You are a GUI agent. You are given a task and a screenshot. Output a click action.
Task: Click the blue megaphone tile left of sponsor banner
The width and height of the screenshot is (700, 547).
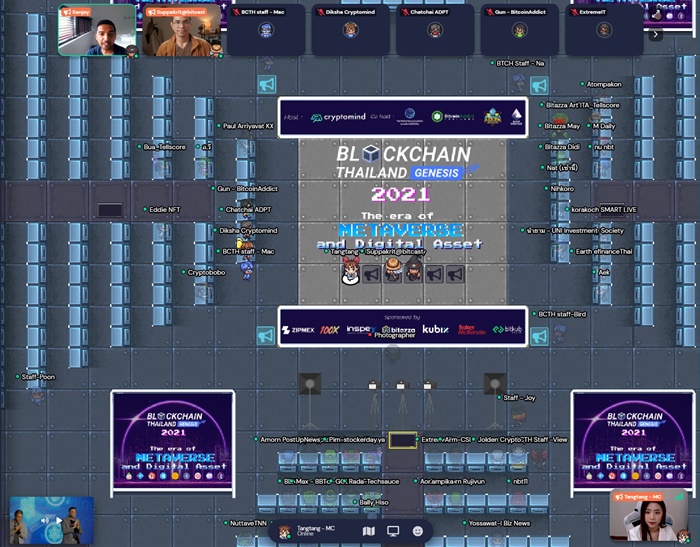pos(266,336)
